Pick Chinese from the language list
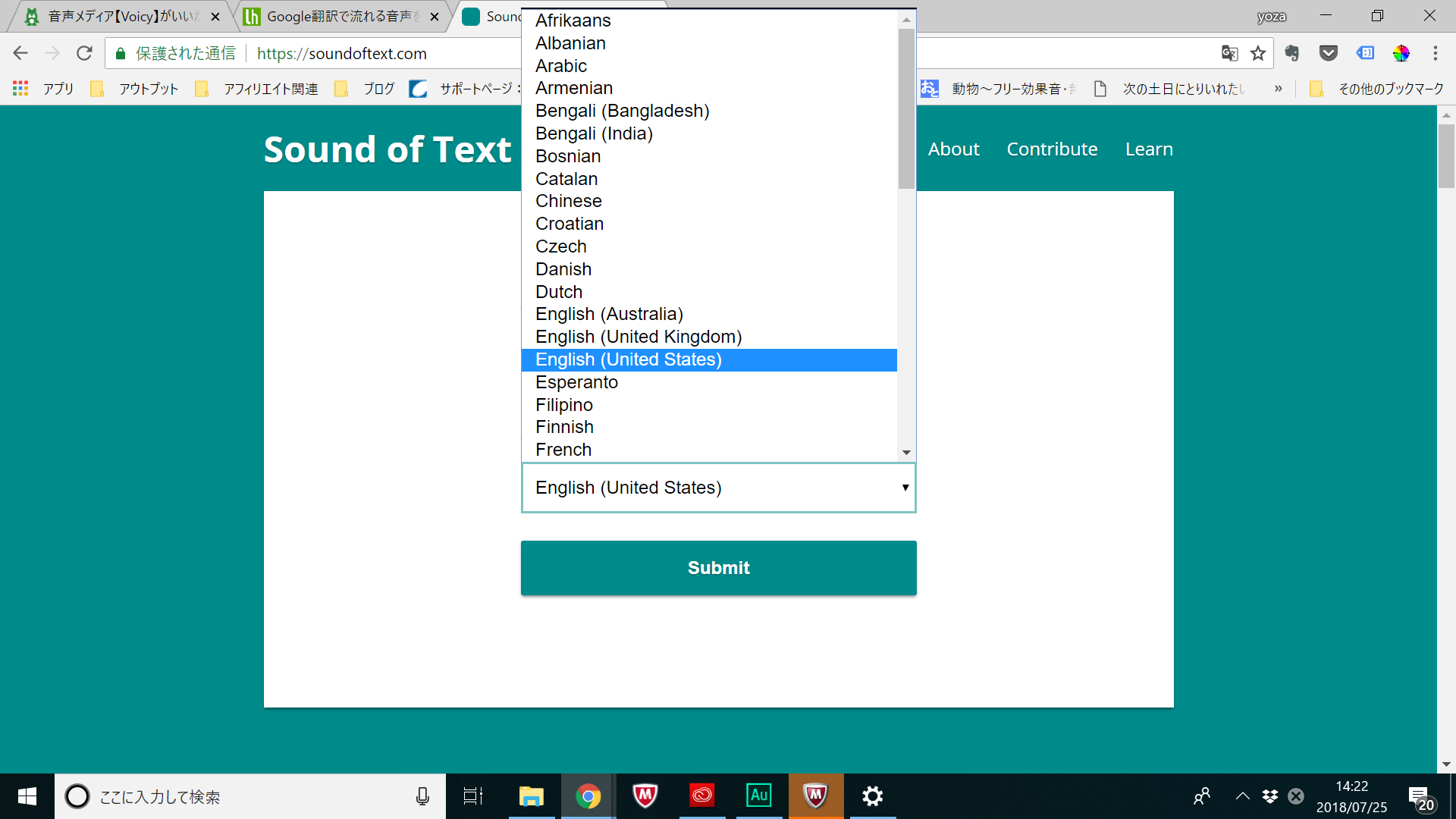 (x=709, y=201)
